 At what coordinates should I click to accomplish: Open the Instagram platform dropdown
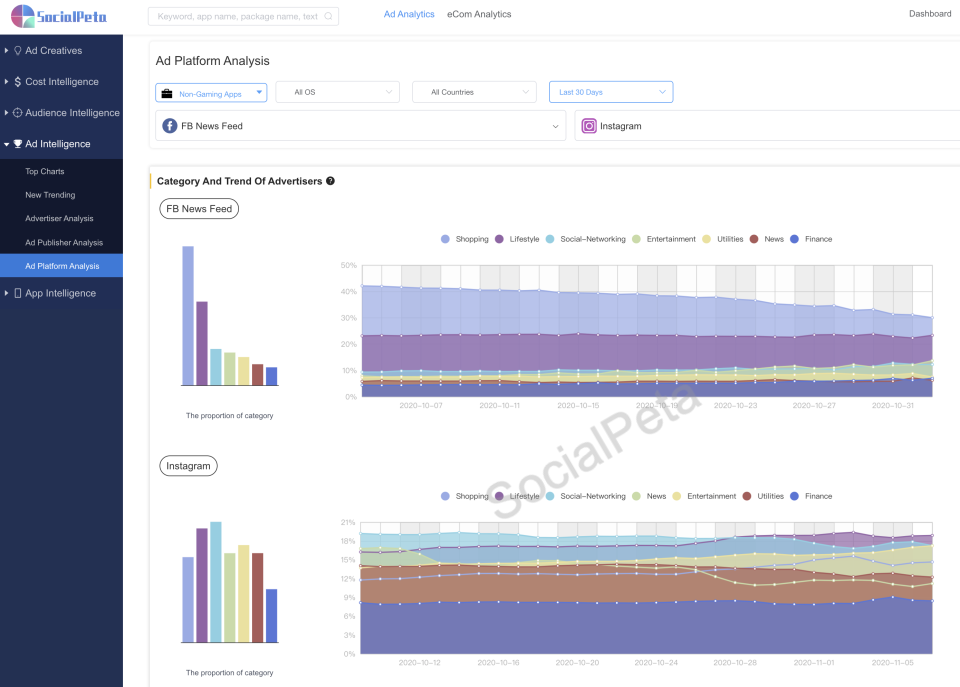pyautogui.click(x=767, y=126)
